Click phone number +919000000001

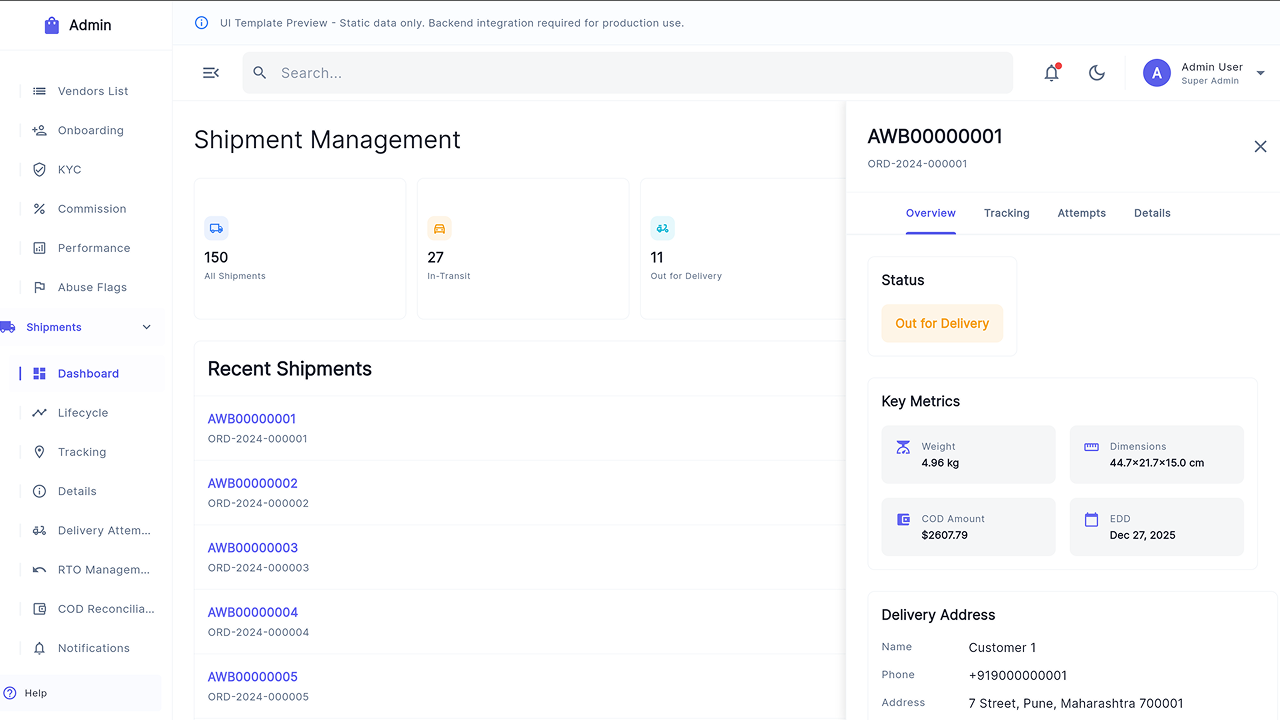coord(1018,676)
